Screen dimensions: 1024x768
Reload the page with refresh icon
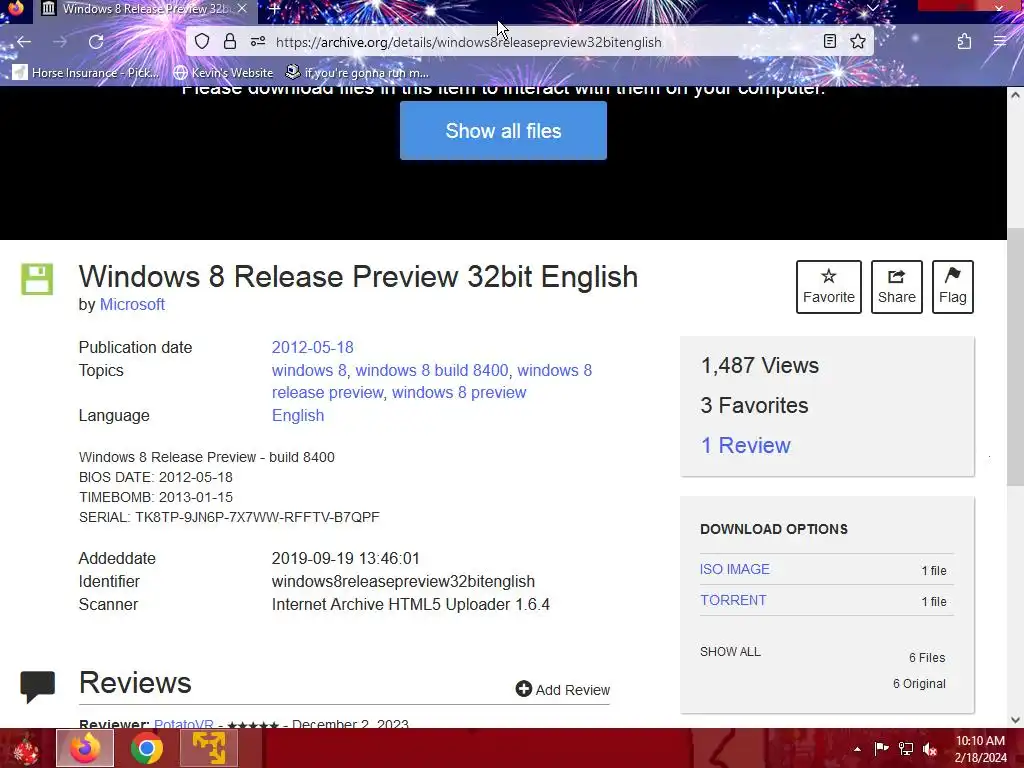[96, 42]
